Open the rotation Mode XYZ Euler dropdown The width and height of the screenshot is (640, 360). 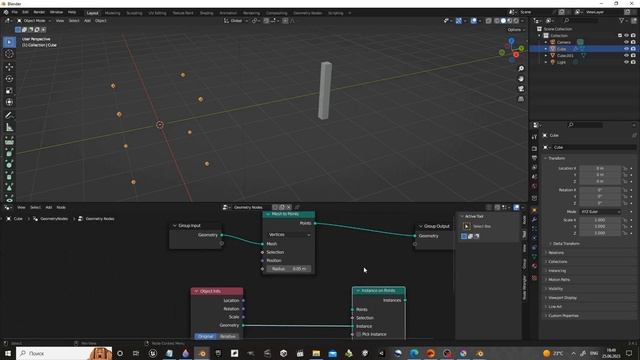(x=600, y=212)
